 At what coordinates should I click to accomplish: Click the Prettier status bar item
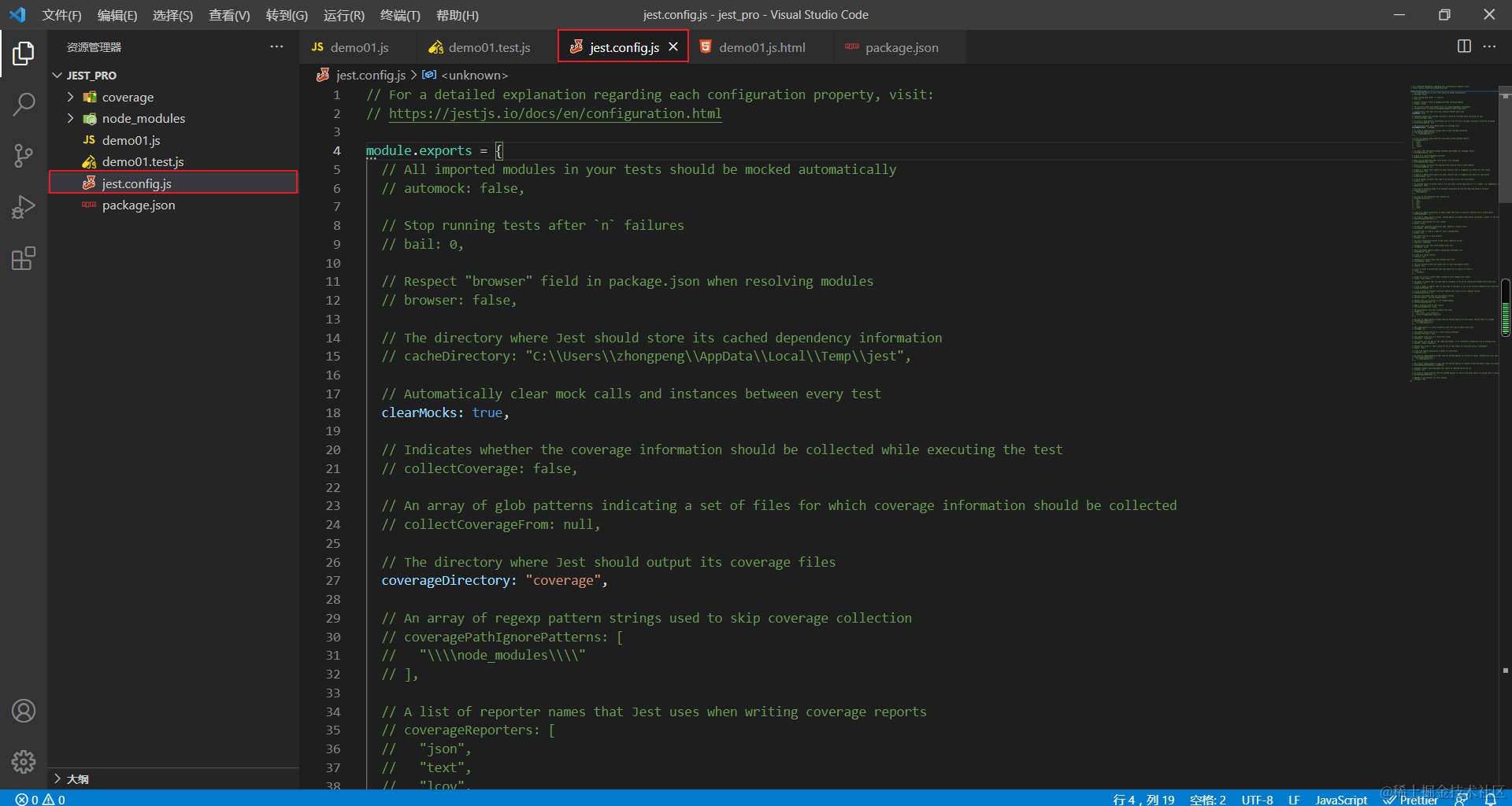[x=1411, y=800]
